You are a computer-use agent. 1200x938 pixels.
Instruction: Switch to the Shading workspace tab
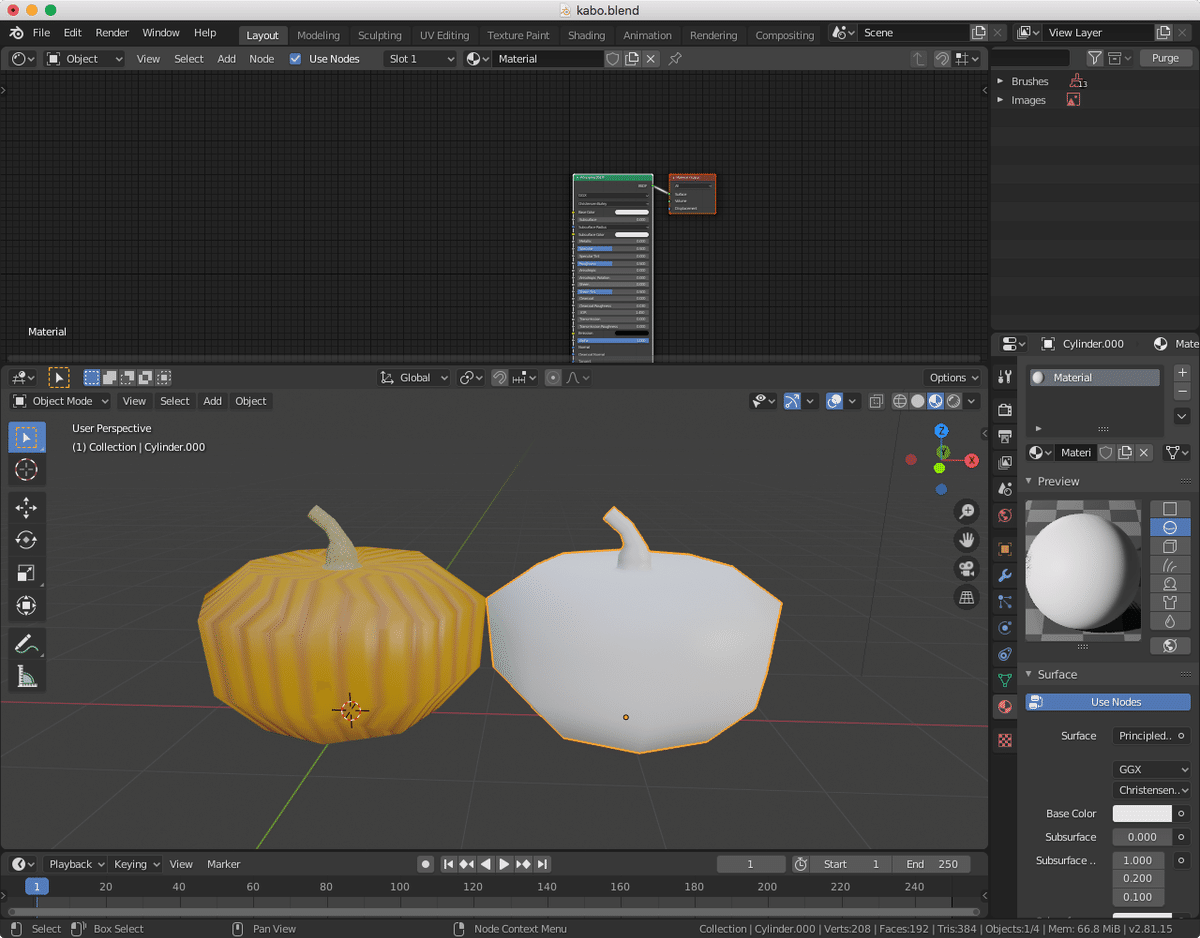click(586, 35)
